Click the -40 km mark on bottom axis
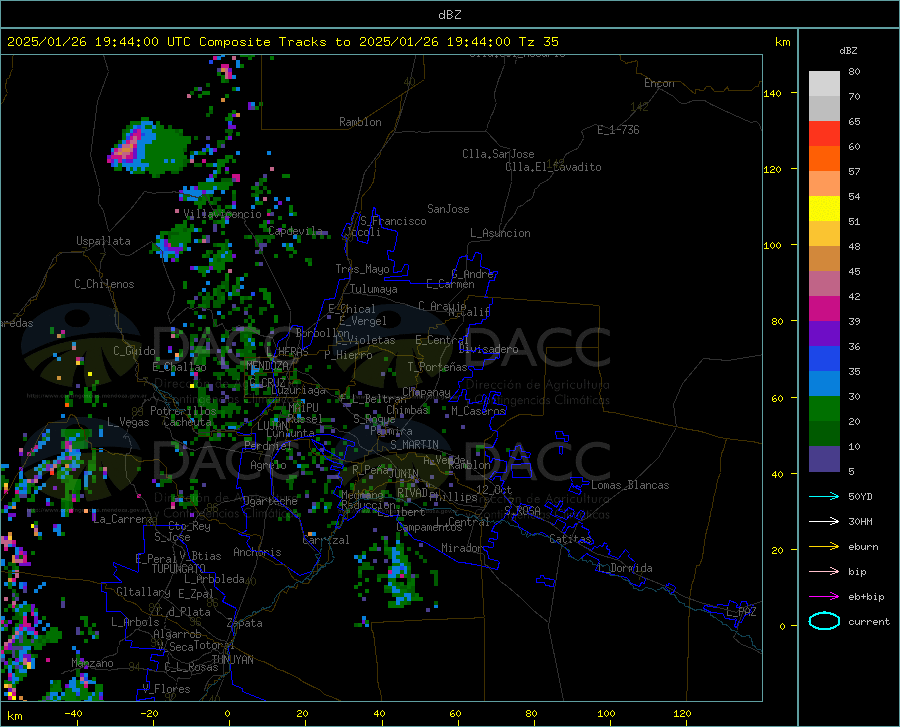Screen dimensions: 900x727 pos(73,714)
